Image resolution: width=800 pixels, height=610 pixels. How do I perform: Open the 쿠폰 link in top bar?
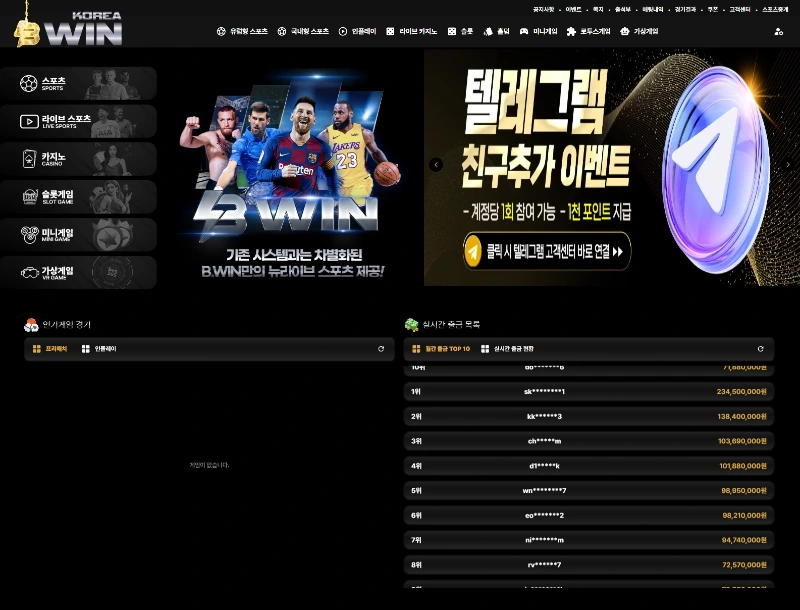click(713, 10)
